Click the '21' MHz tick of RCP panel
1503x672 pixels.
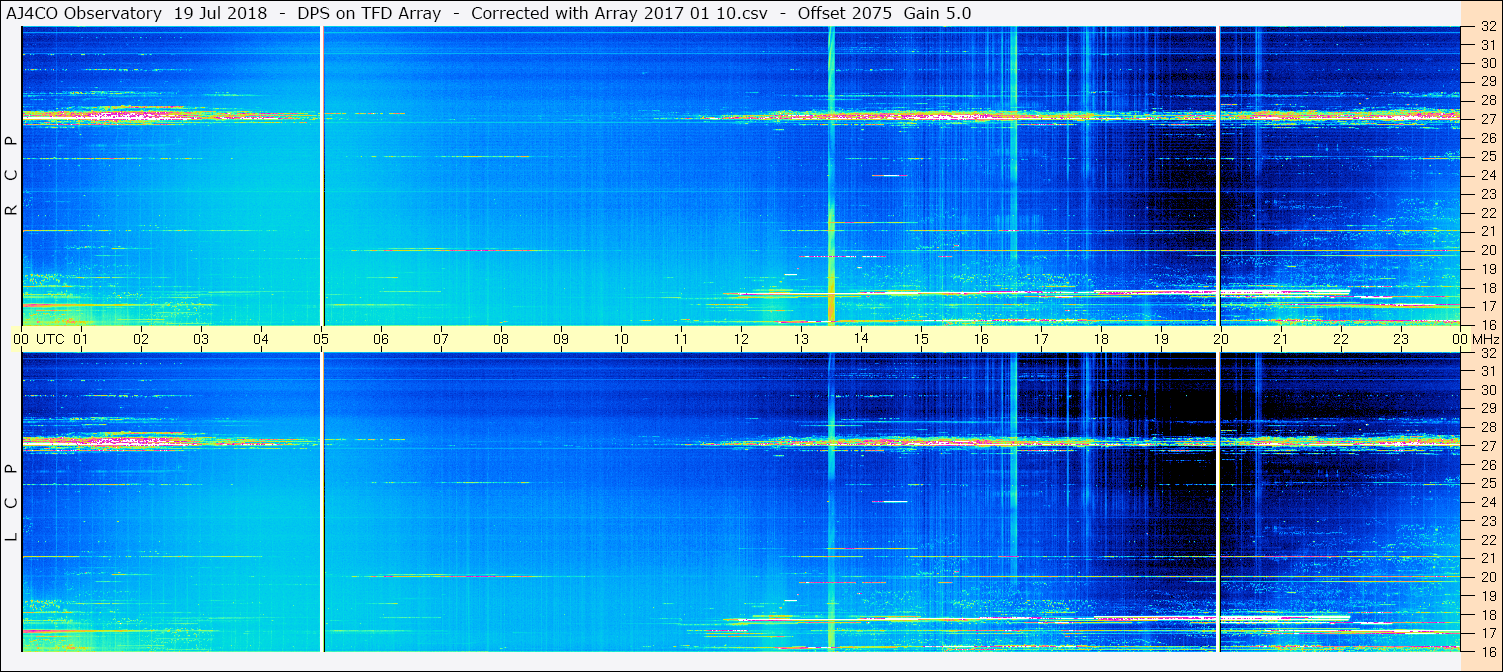click(x=1487, y=231)
